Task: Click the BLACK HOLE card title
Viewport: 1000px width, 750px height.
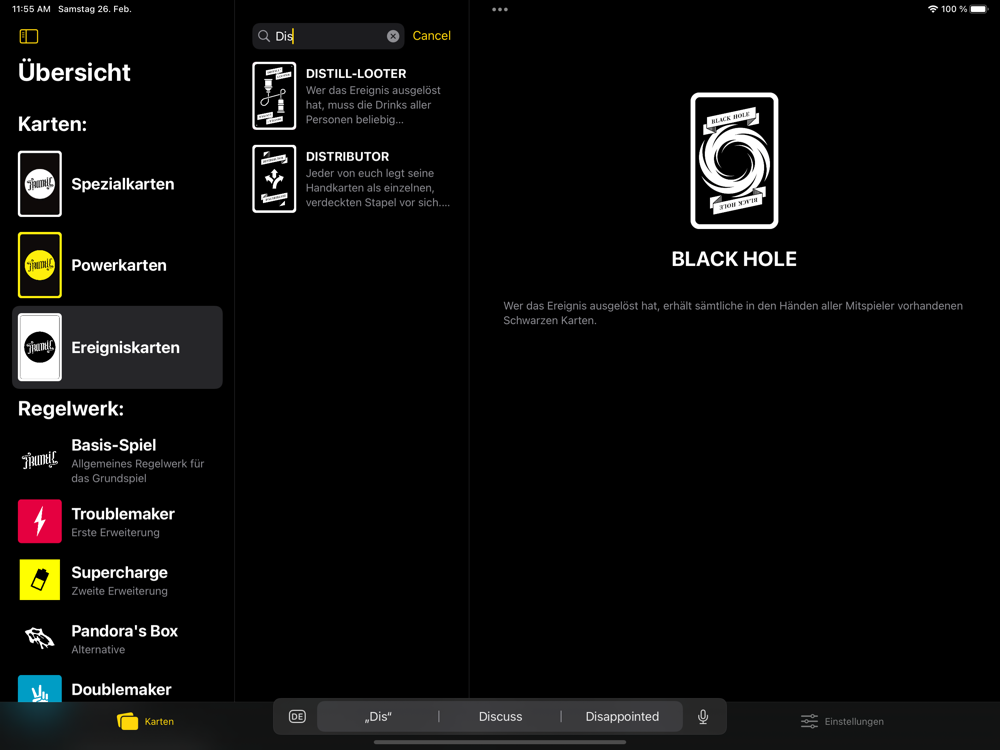Action: point(734,259)
